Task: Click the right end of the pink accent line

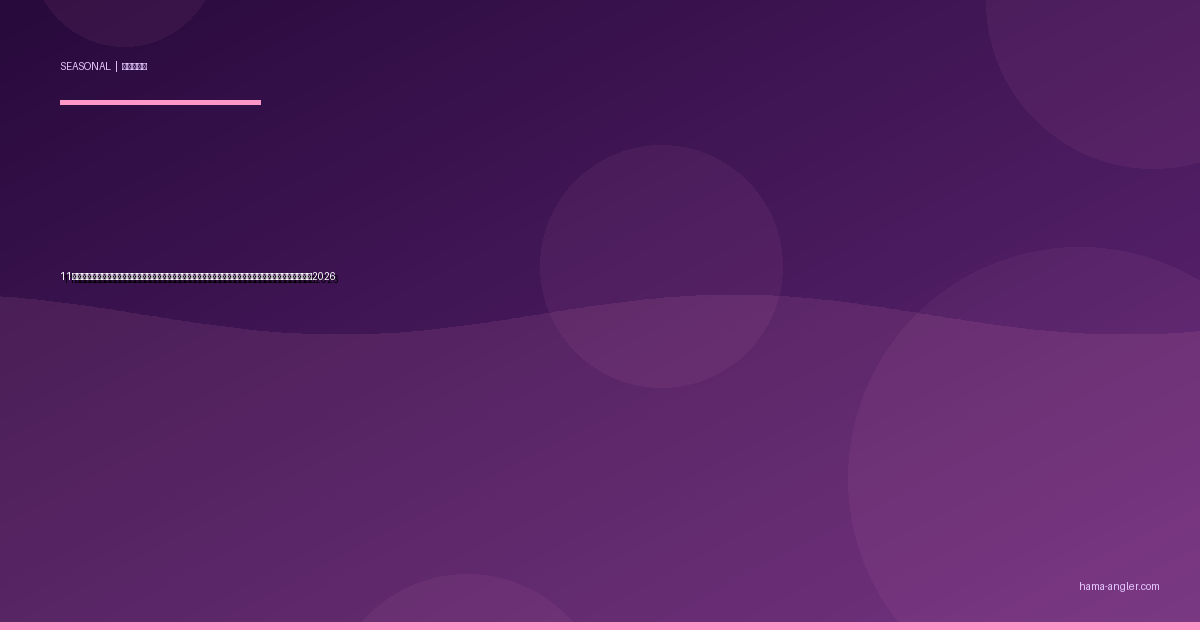Action: pos(257,102)
